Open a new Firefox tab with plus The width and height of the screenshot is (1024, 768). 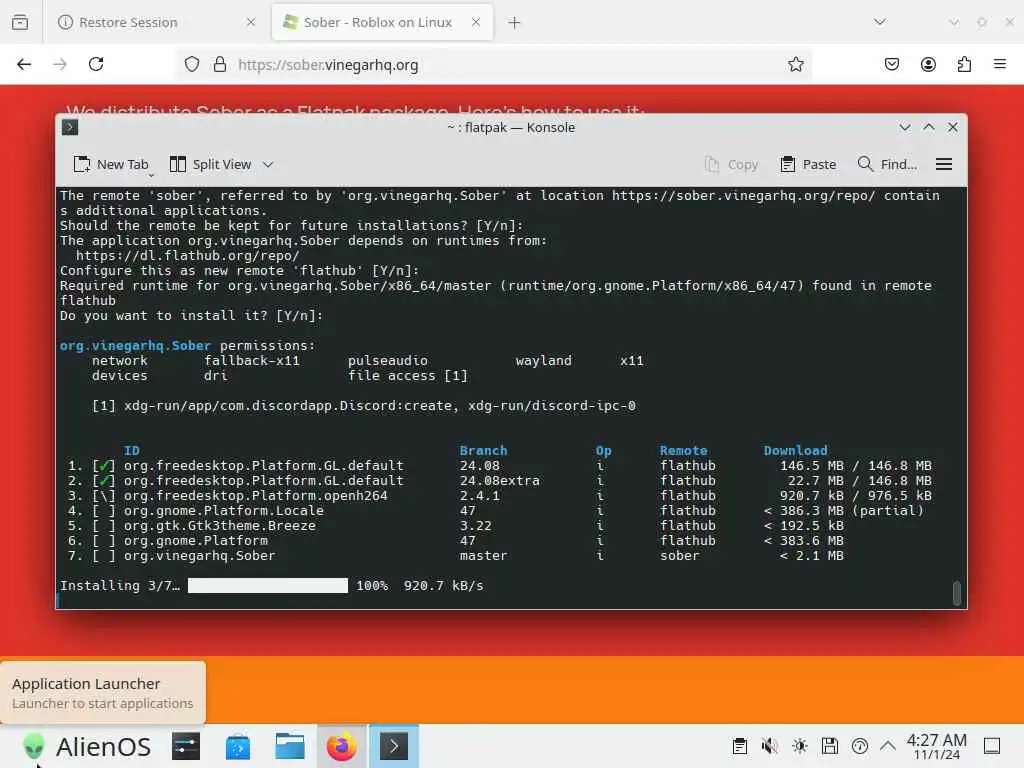(515, 22)
